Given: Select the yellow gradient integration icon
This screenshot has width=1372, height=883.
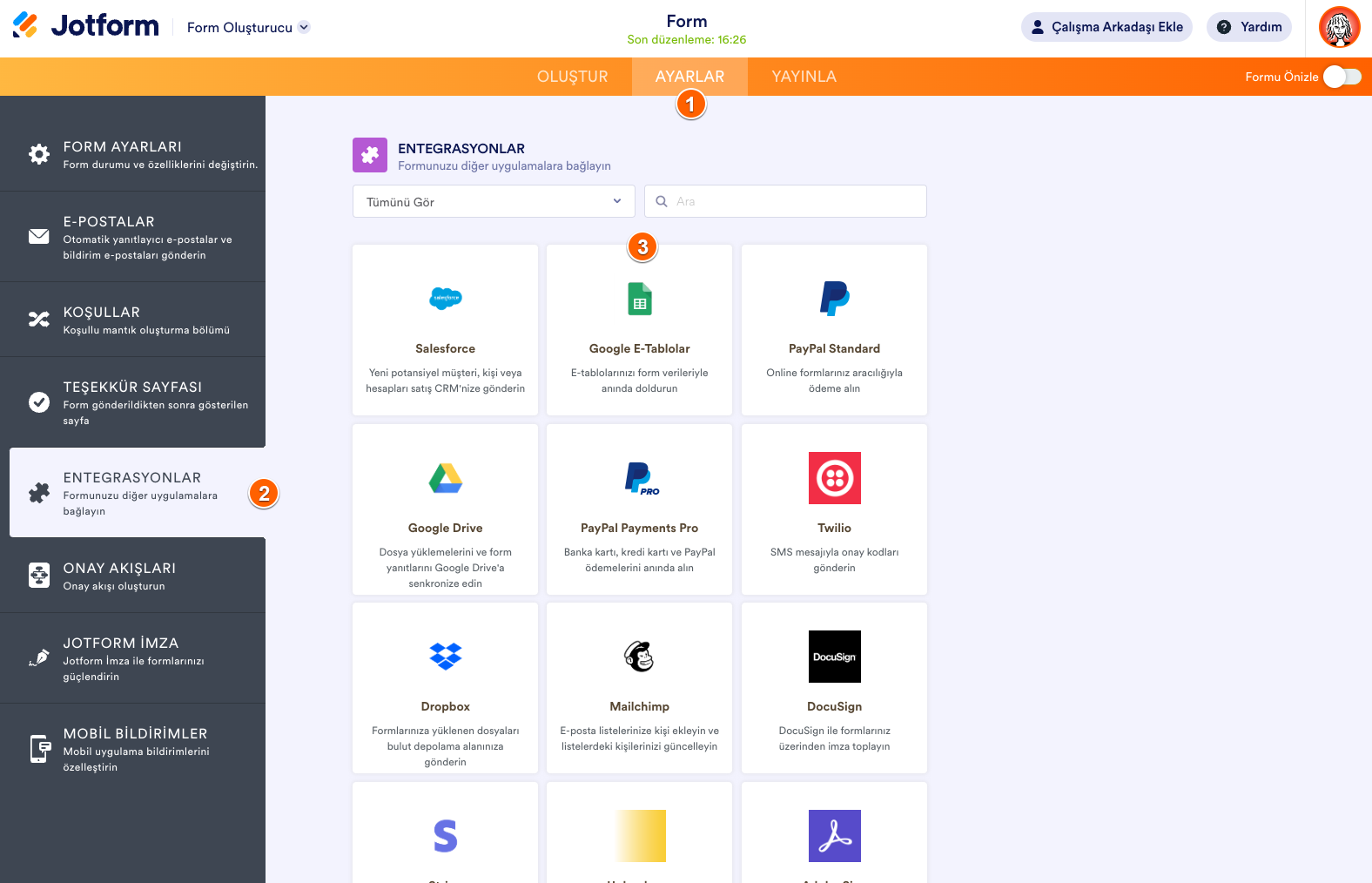Looking at the screenshot, I should pyautogui.click(x=640, y=836).
